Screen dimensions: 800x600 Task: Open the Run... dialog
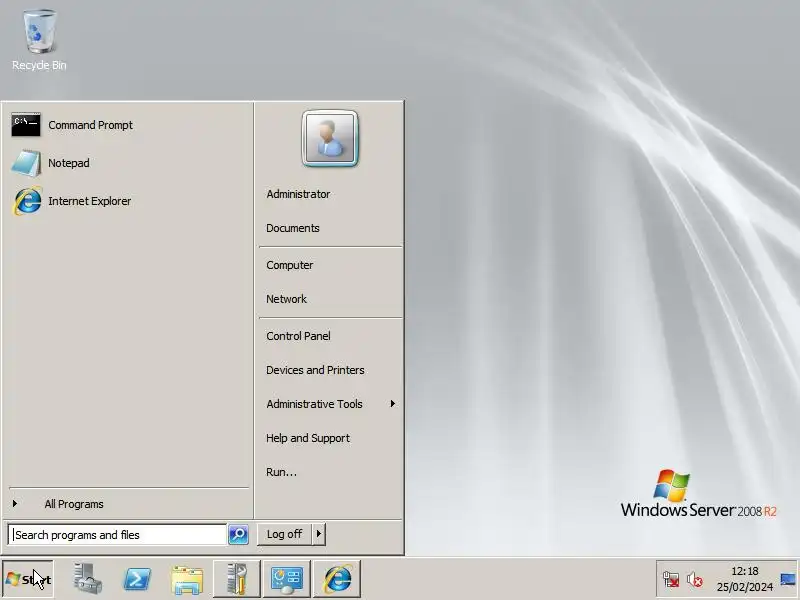tap(281, 472)
